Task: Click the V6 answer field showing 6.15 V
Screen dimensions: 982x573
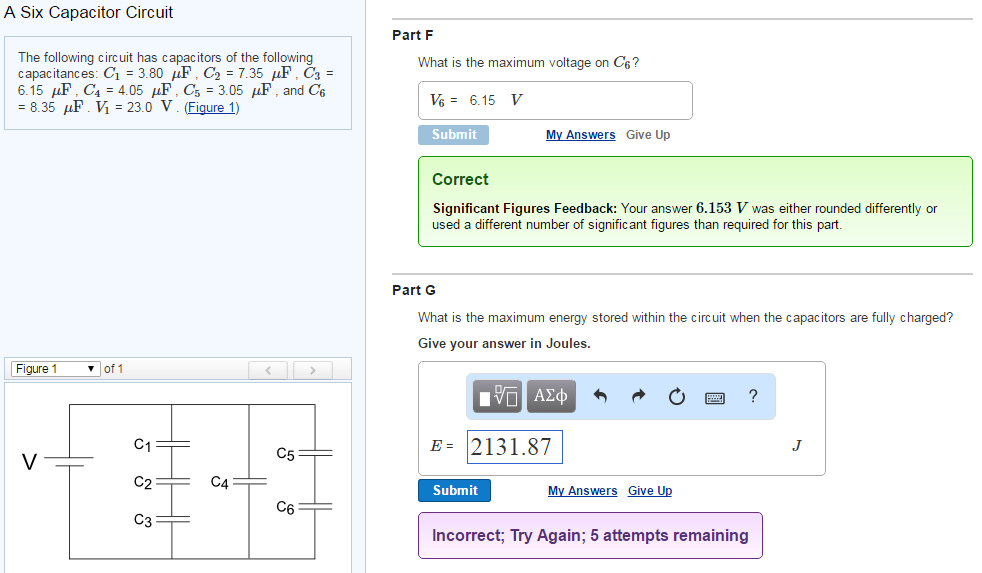Action: click(x=555, y=100)
